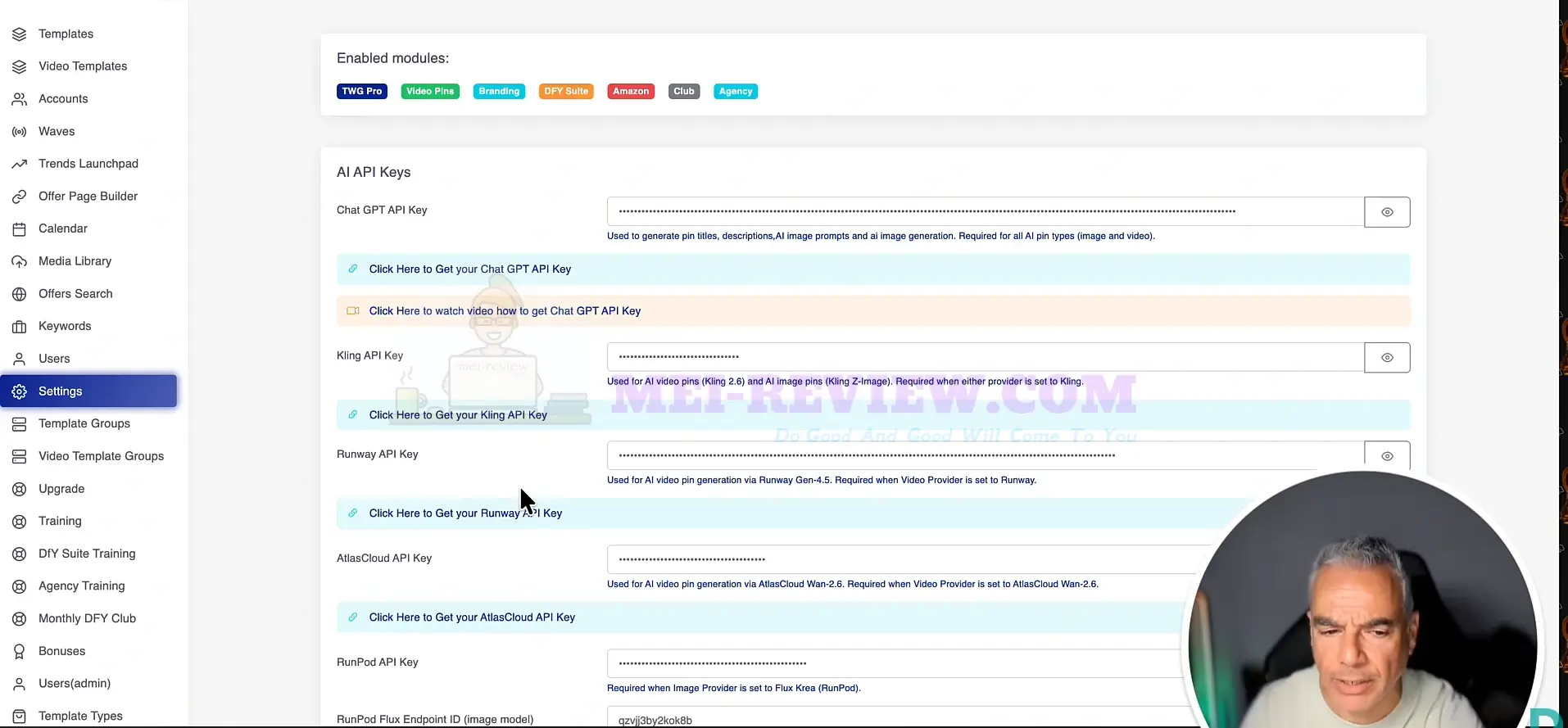Show the Kling API Key value
1568x728 pixels.
click(1387, 358)
